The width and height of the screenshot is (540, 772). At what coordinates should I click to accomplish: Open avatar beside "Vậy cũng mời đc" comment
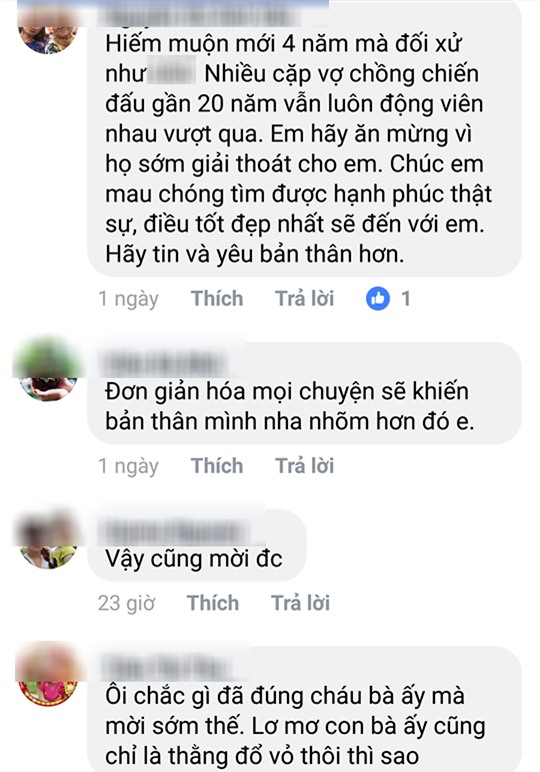pos(48,540)
